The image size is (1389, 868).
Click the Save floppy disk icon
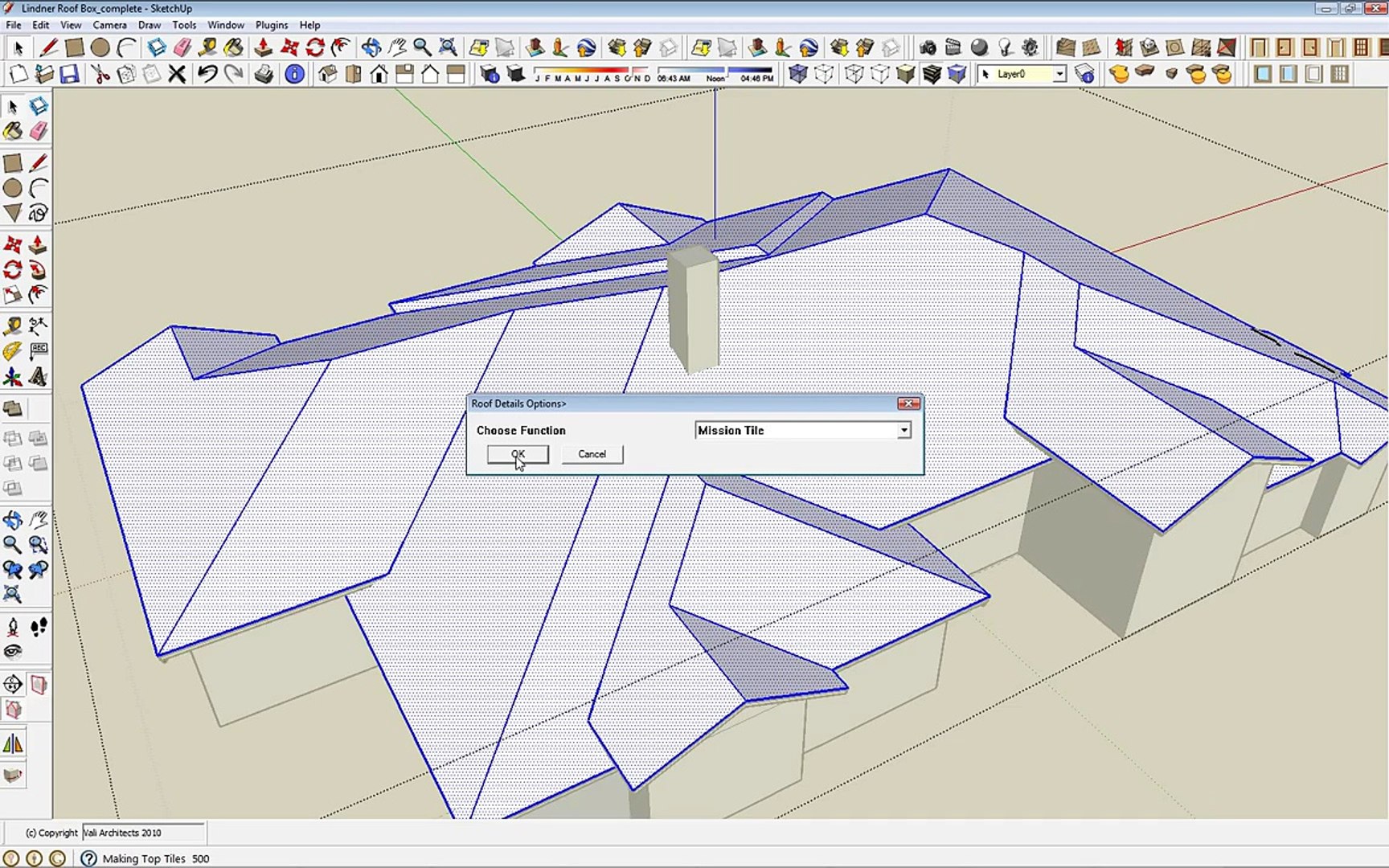[70, 75]
